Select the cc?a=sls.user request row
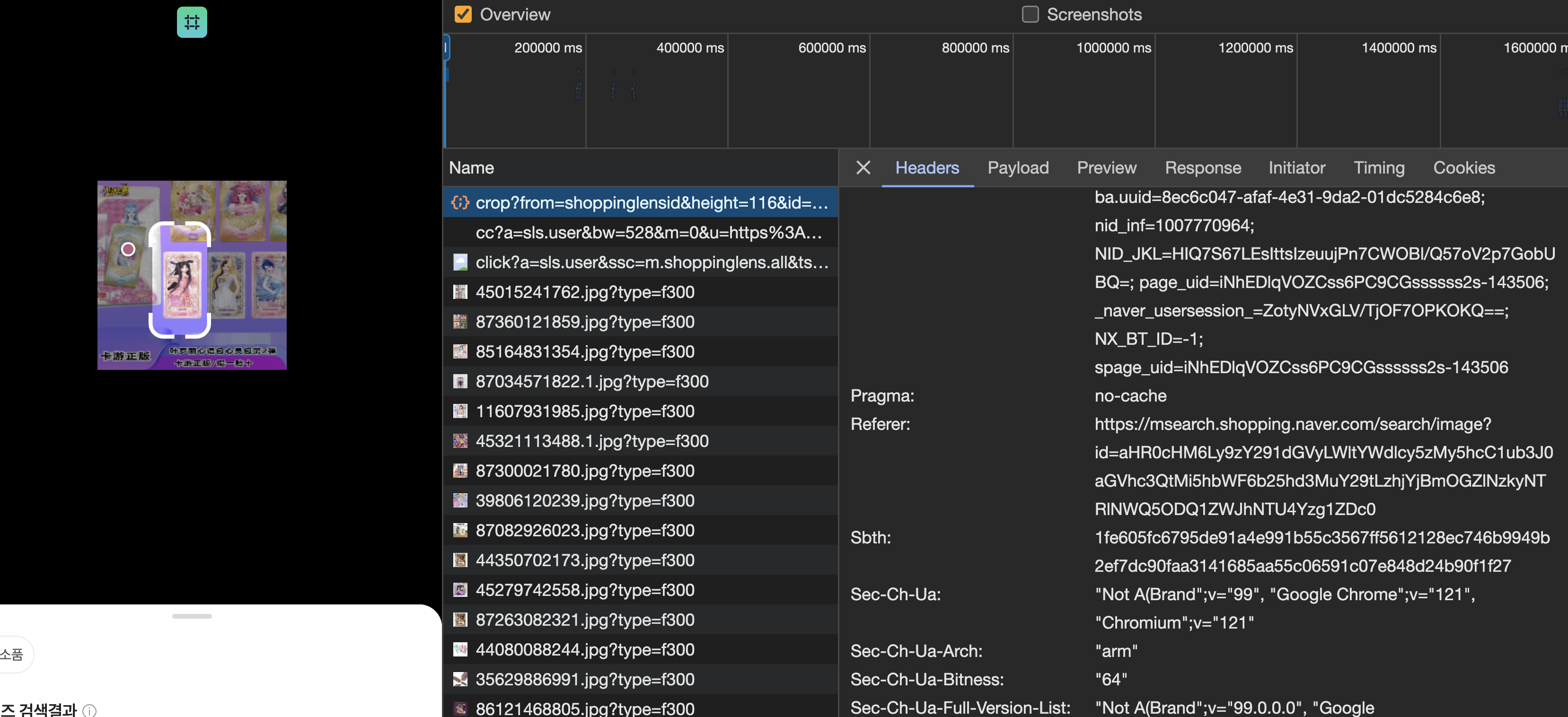Screen dimensions: 1568x717 pos(648,233)
